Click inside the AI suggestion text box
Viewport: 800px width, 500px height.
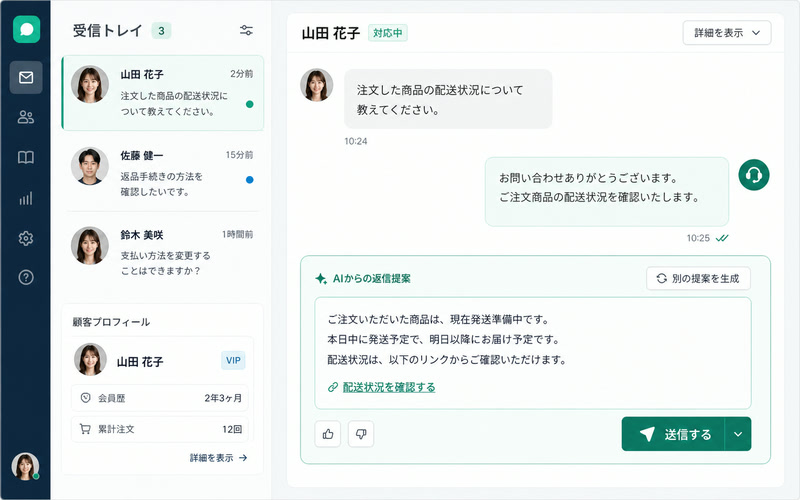click(x=533, y=353)
